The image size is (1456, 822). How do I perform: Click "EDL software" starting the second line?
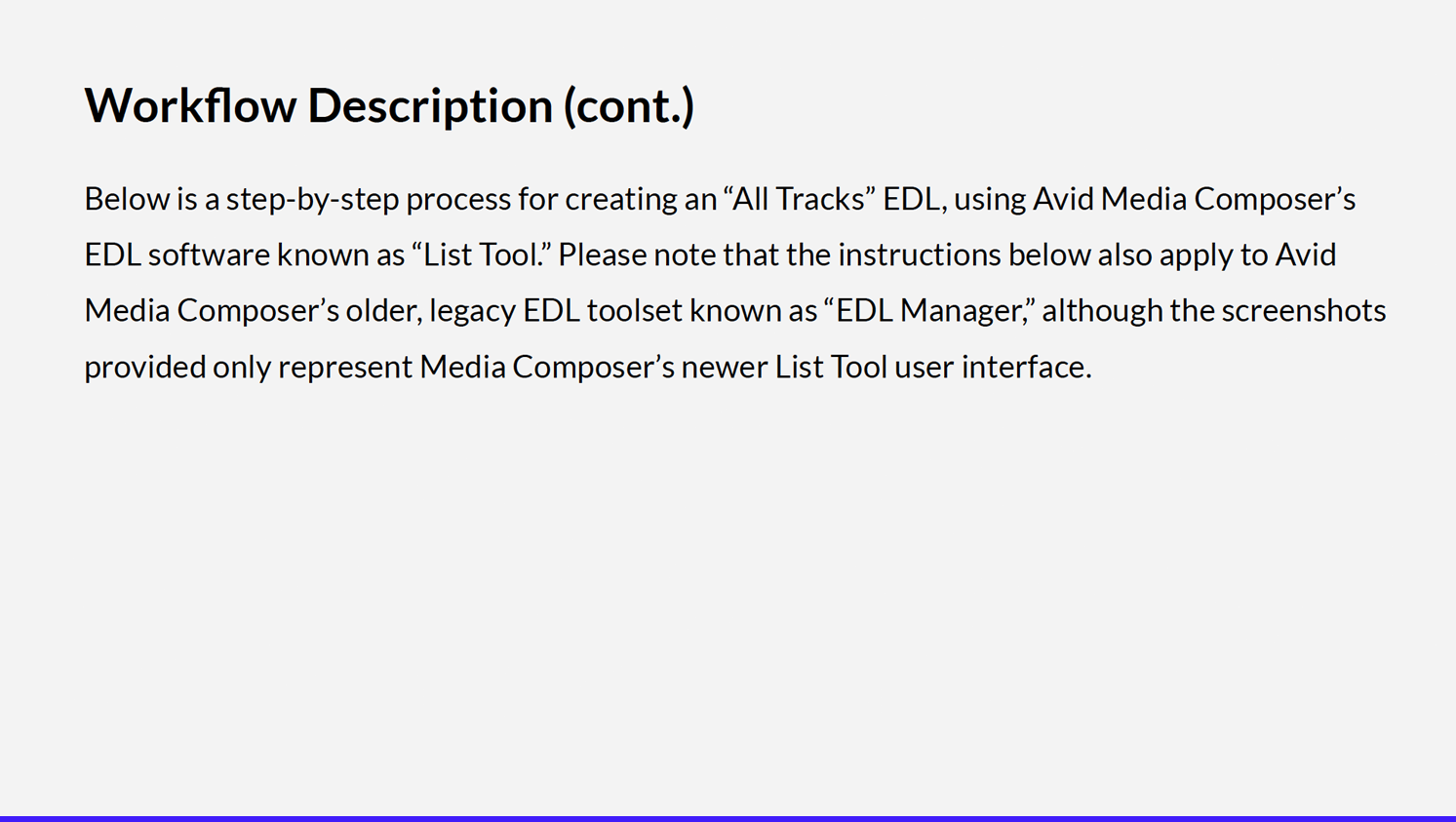click(177, 254)
